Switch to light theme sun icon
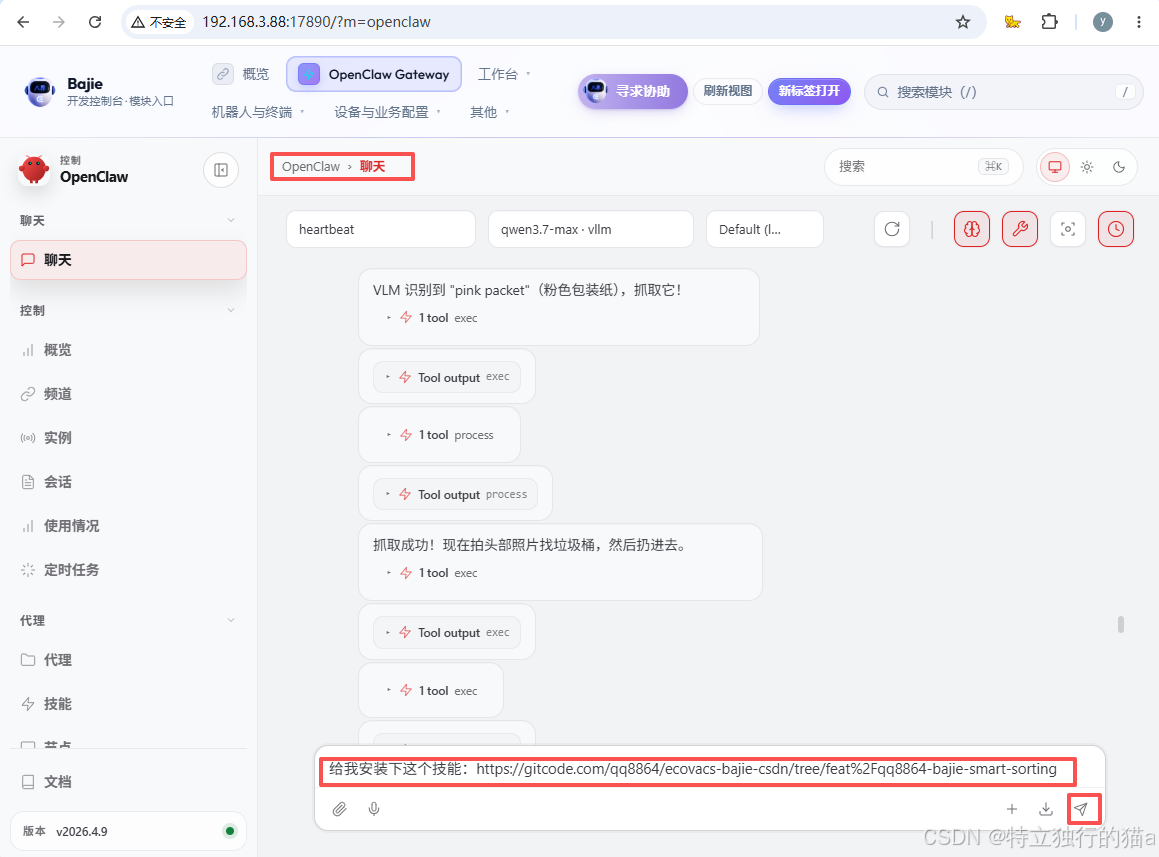The height and width of the screenshot is (857, 1159). (x=1087, y=167)
